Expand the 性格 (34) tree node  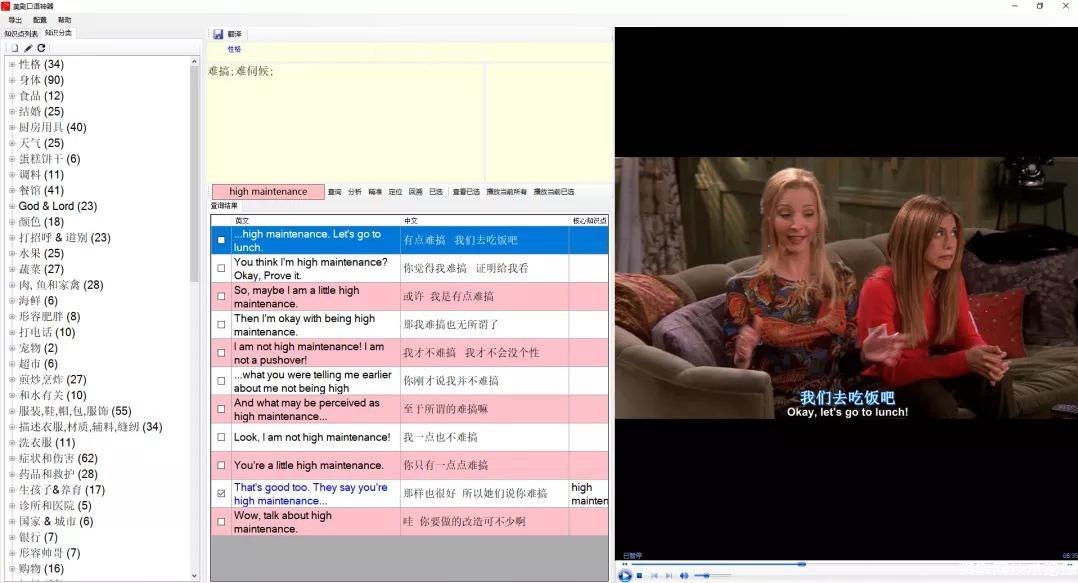(12, 65)
